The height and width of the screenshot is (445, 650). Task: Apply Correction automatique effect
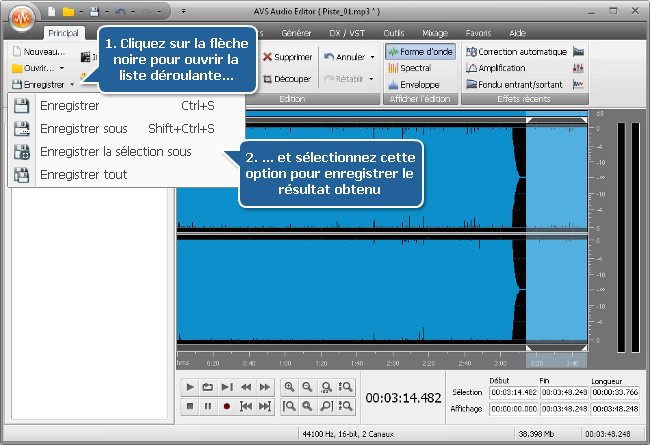click(x=517, y=52)
